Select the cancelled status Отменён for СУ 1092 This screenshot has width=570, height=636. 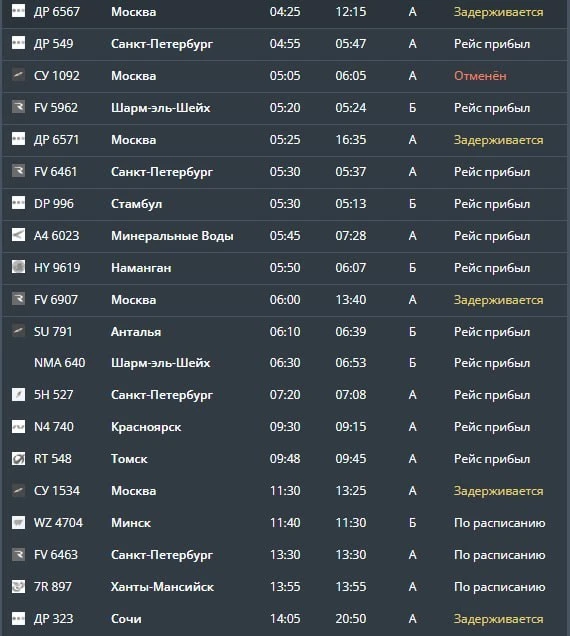pyautogui.click(x=480, y=76)
